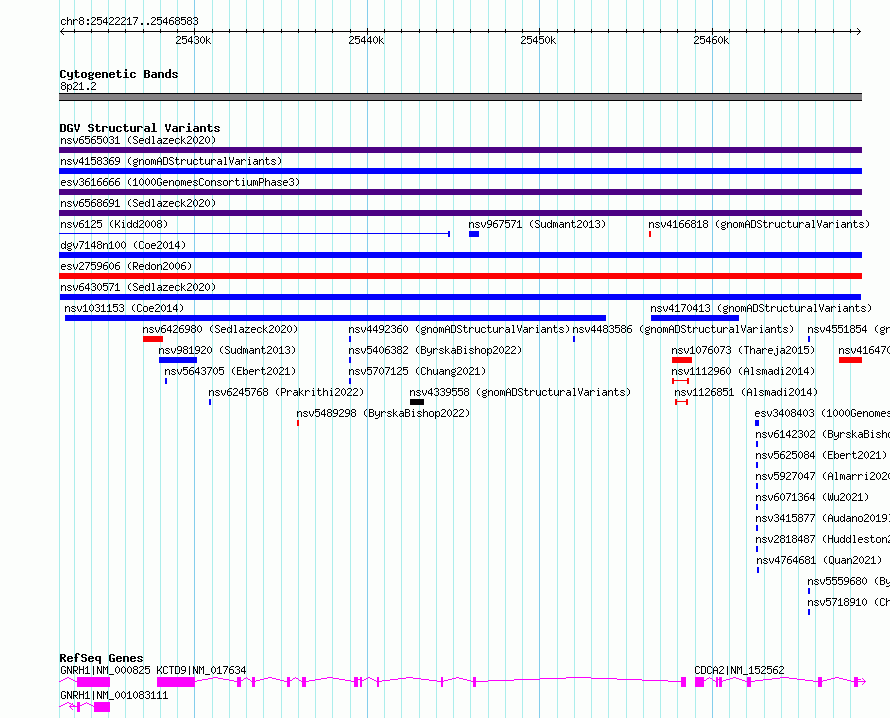Screen dimensions: 890x718
Task: Select nsv2818487 Huddleston variant label
Action: (822, 539)
